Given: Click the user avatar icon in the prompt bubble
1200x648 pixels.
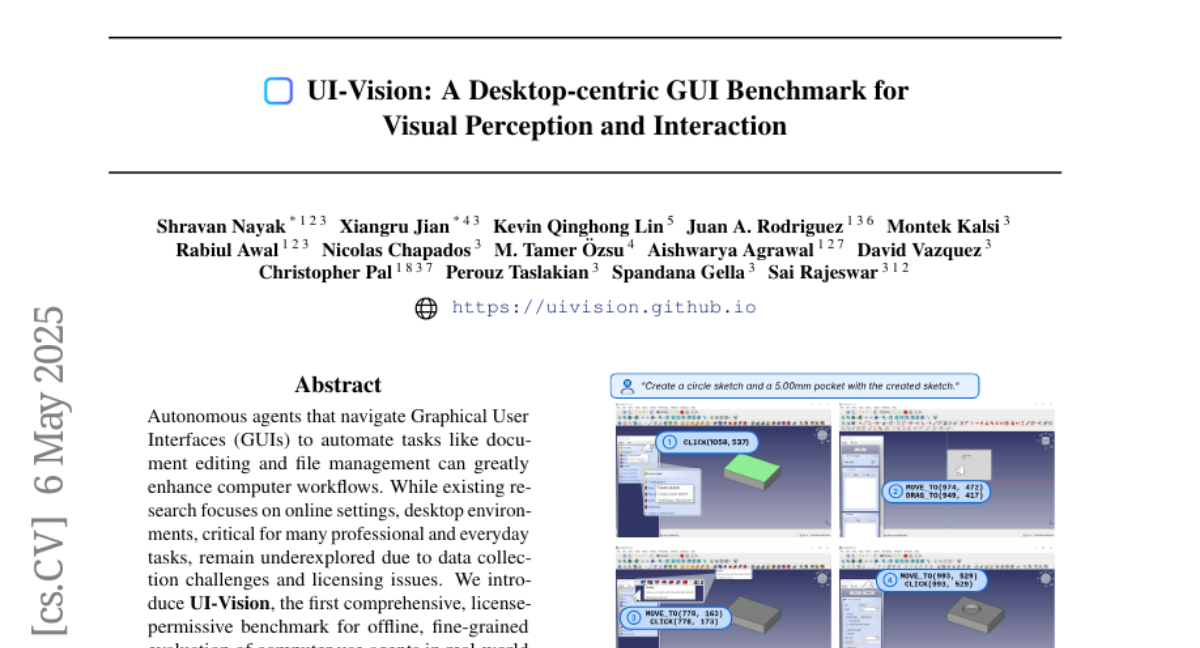Looking at the screenshot, I should [x=627, y=386].
